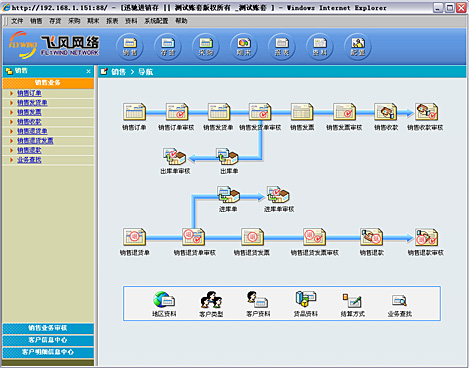This screenshot has height=368, width=469.
Task: Follow the 销售发货单 sidebar link
Action: click(32, 103)
